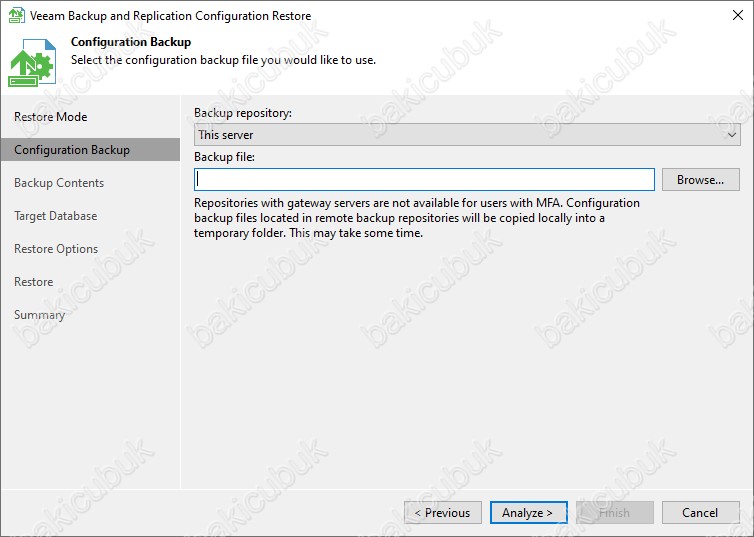Click the 'Configuration Backup' header title
This screenshot has height=537, width=754.
131,42
